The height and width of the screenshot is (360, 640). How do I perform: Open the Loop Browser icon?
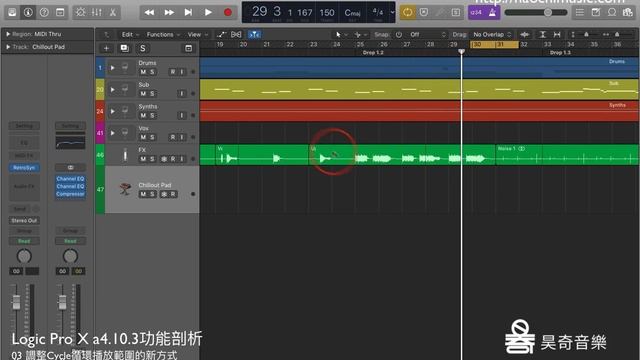[612, 12]
